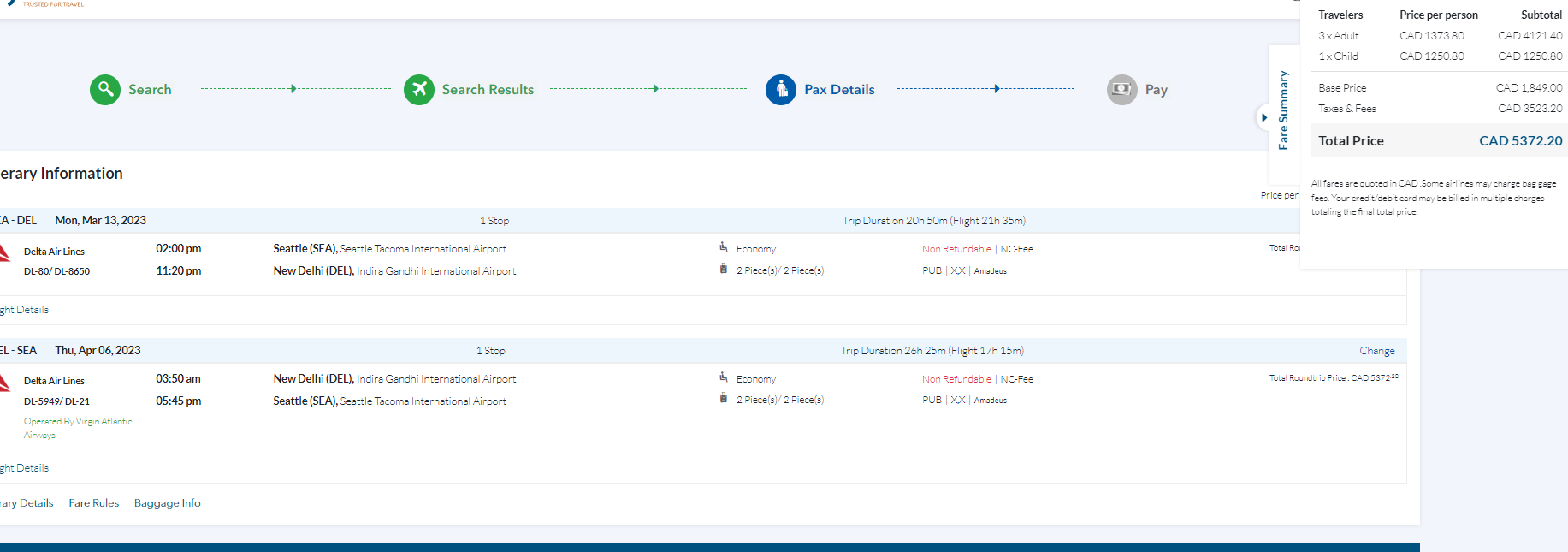Open the Itinerary Details tab
The height and width of the screenshot is (552, 1568).
click(27, 503)
